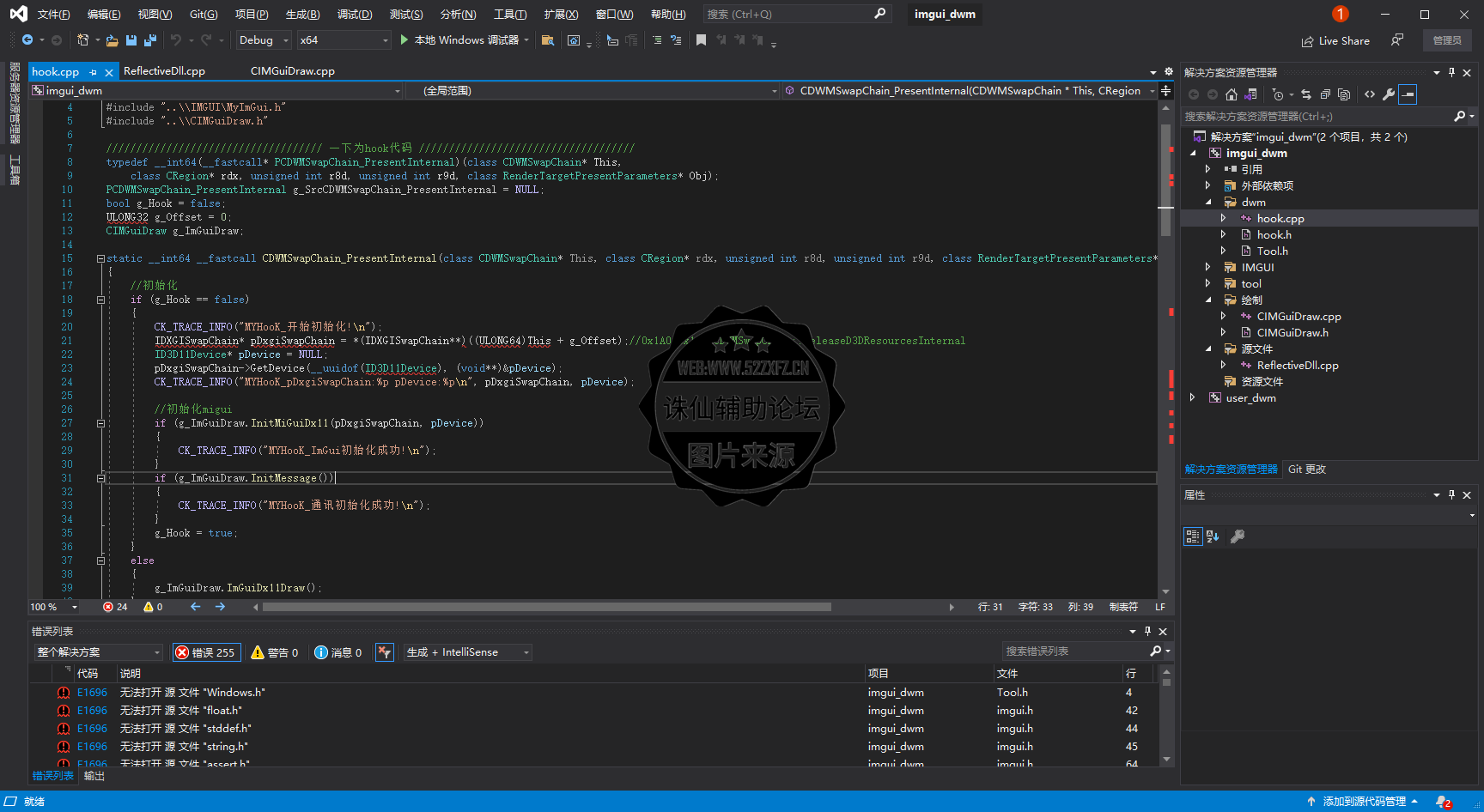Image resolution: width=1484 pixels, height=812 pixels.
Task: Open the 生成 + IntelliSense dropdown
Action: (467, 652)
